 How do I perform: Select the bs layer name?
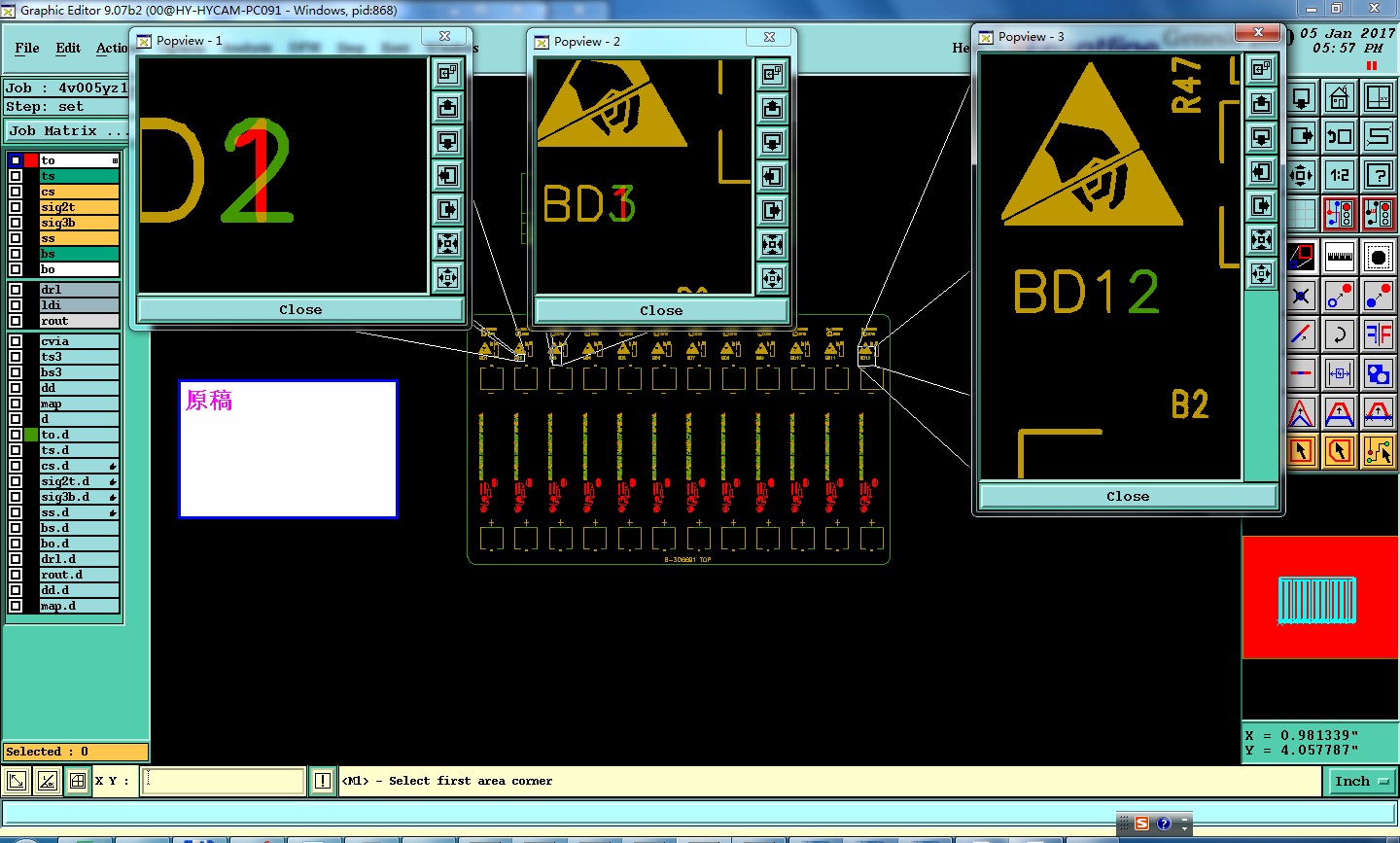tap(79, 254)
